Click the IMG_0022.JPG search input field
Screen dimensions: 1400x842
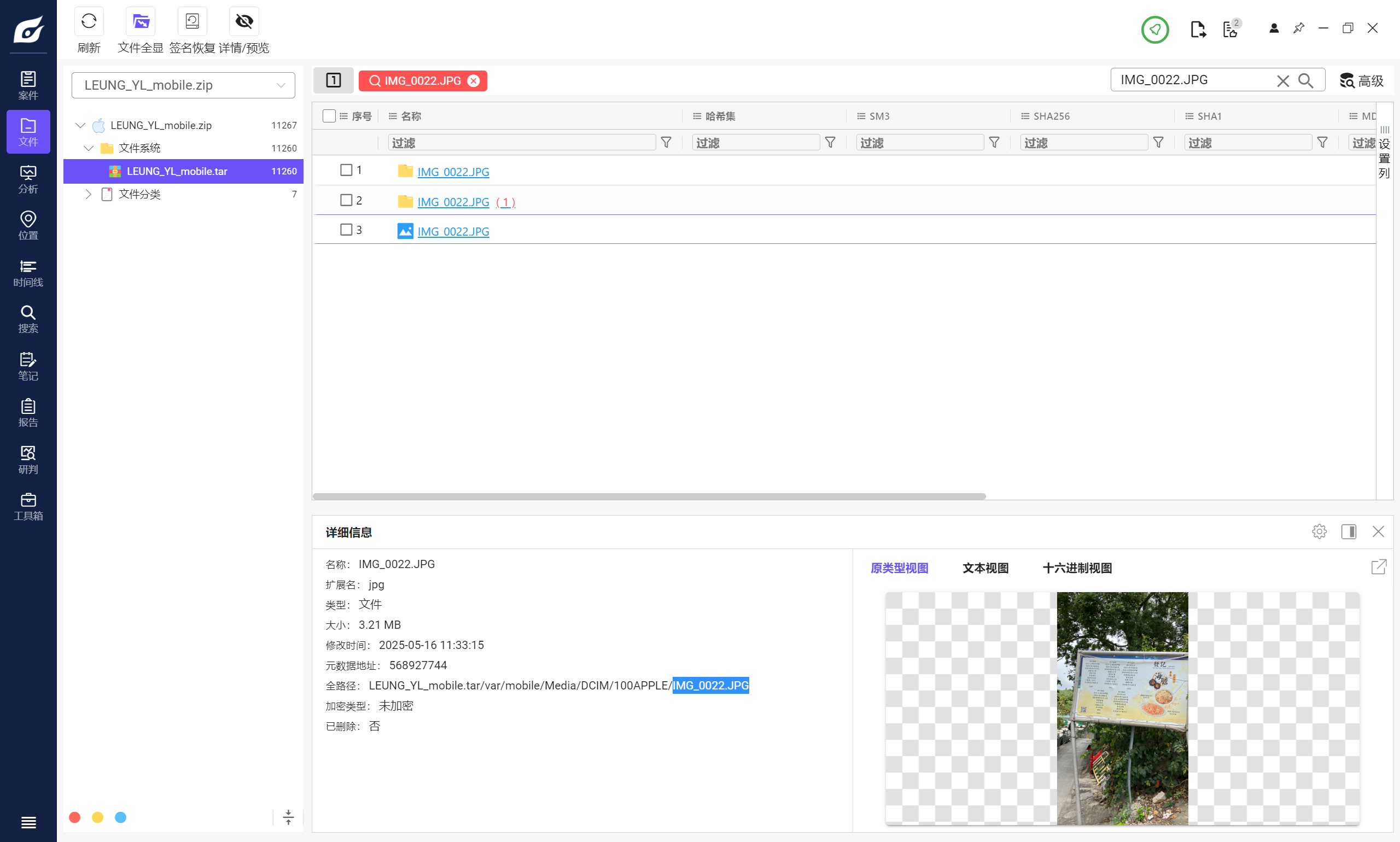point(1192,80)
